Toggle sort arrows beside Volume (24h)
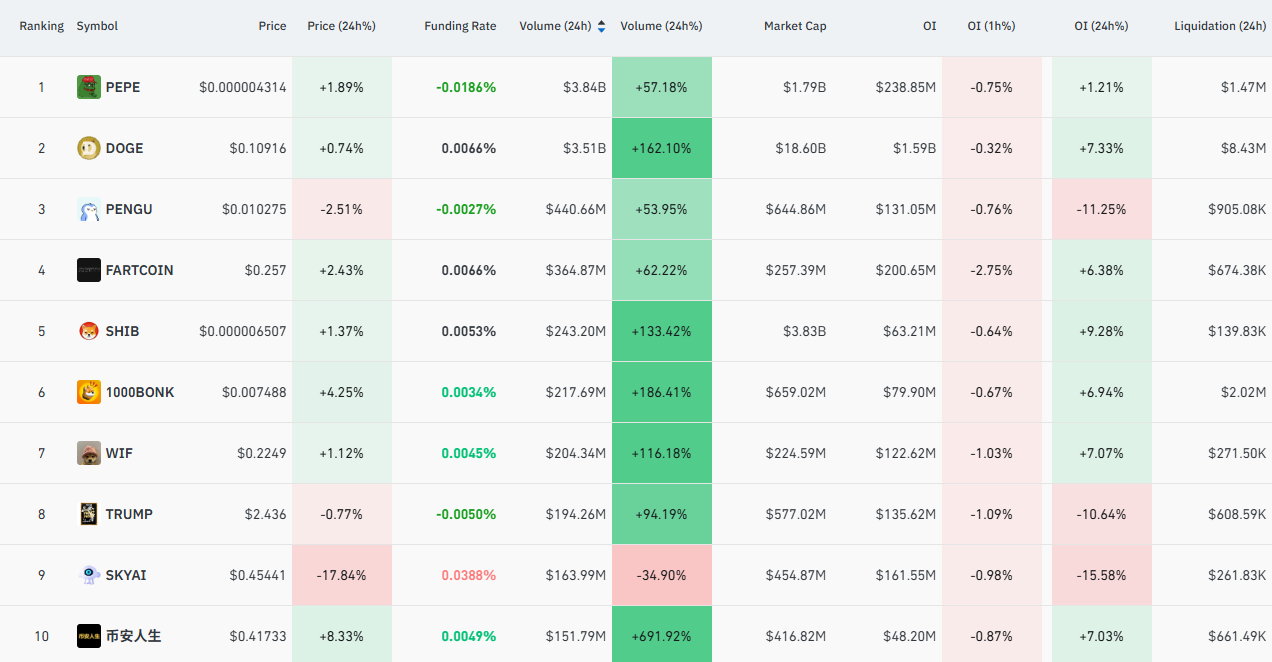Viewport: 1272px width, 662px height. tap(601, 26)
